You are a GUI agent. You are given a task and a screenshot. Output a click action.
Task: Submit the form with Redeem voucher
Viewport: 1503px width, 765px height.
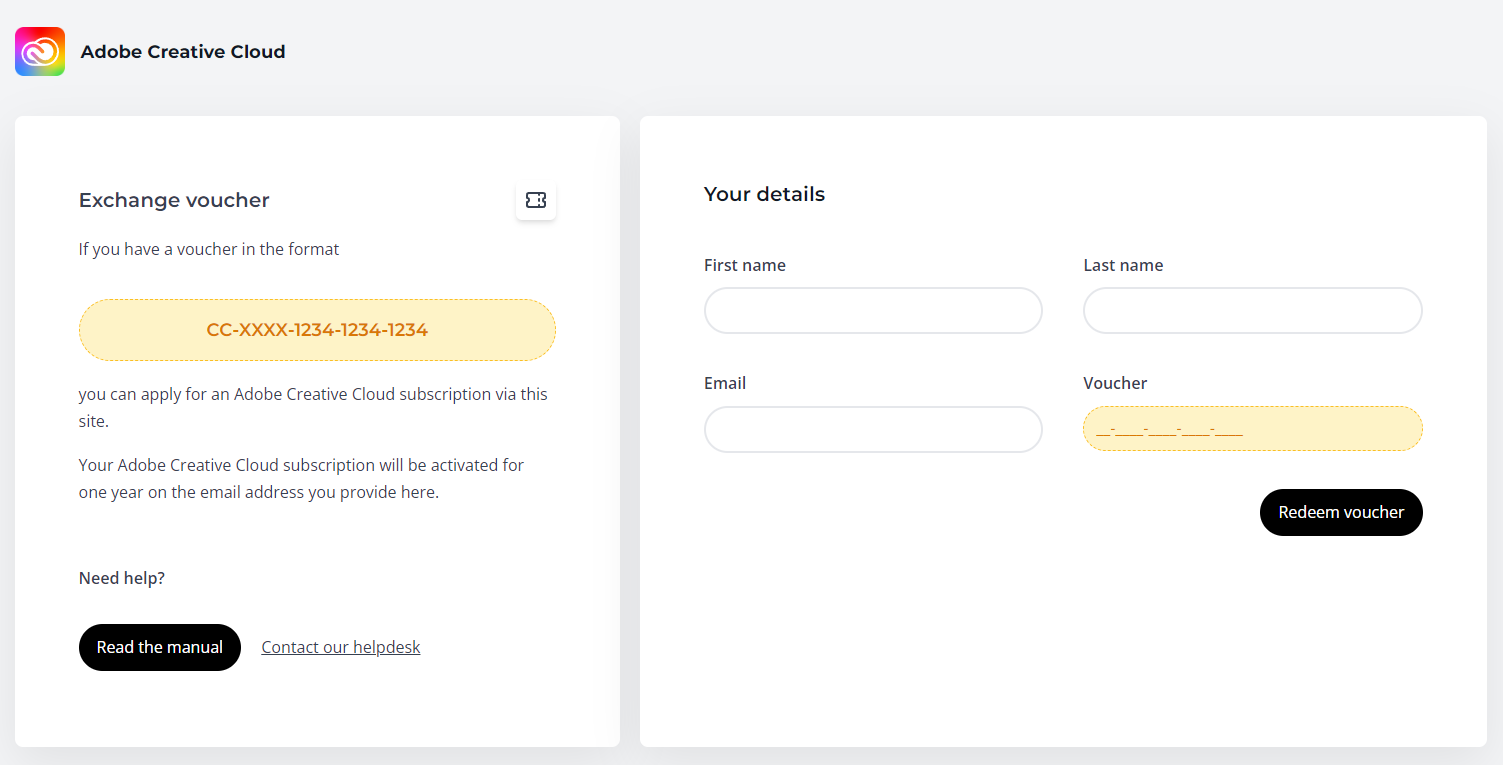point(1341,512)
